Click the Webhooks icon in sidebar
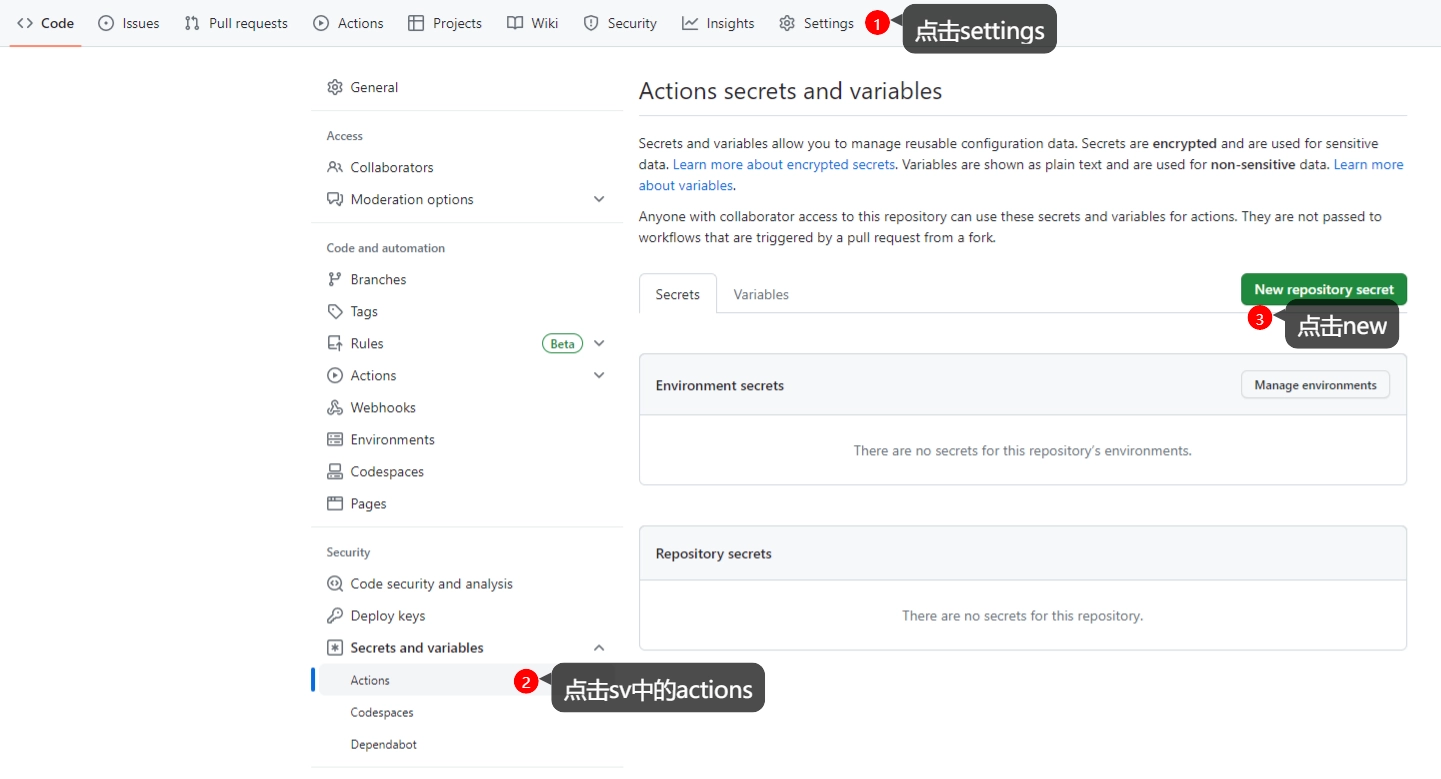Viewport: 1441px width, 779px height. (335, 407)
